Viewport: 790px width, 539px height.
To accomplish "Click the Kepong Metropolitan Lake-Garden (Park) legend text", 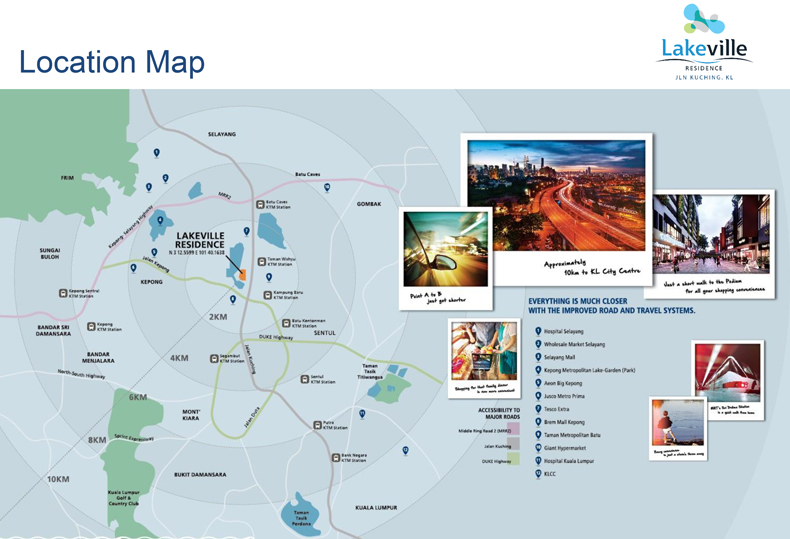I will tap(589, 370).
